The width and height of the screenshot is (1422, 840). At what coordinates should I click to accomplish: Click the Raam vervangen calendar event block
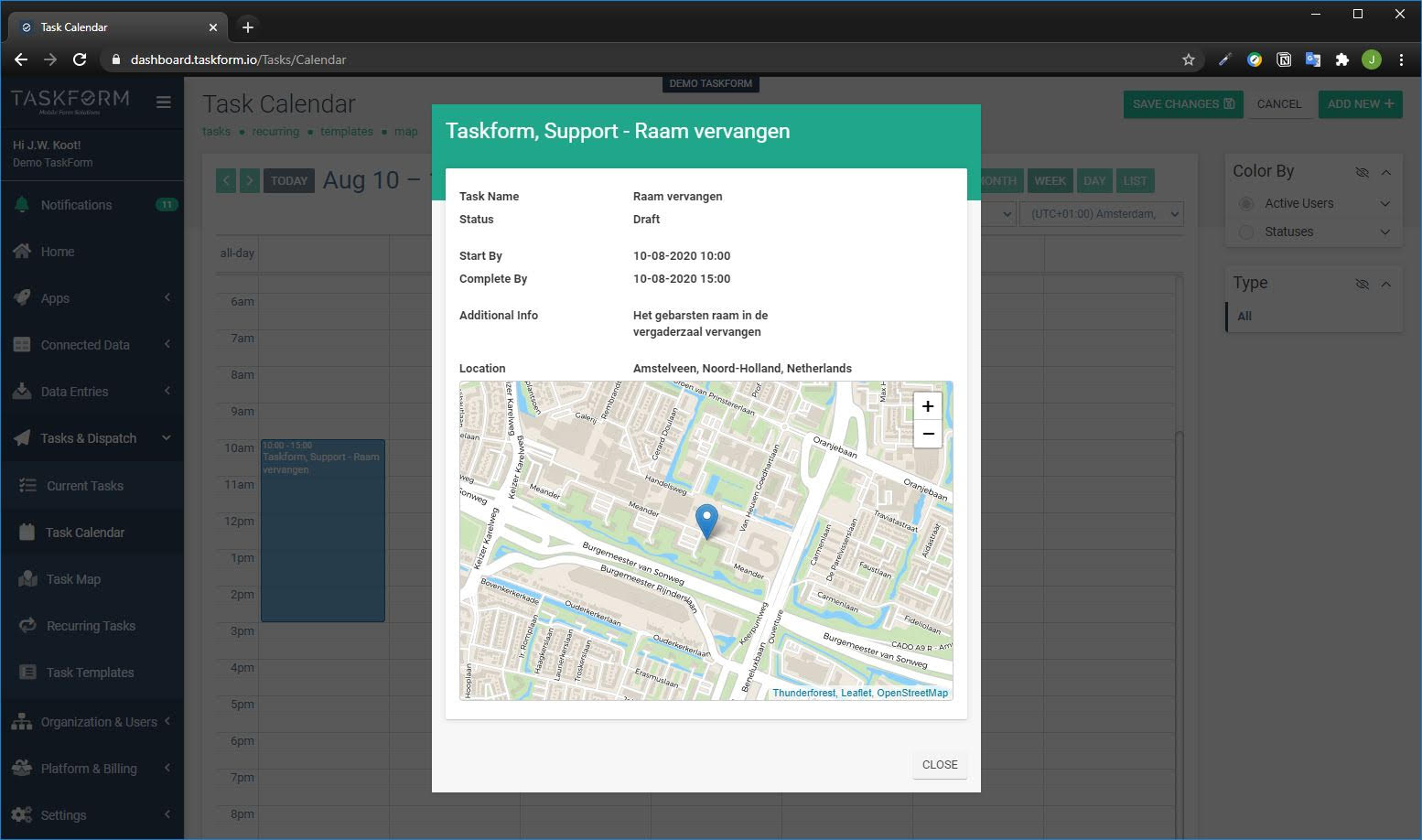tap(323, 531)
